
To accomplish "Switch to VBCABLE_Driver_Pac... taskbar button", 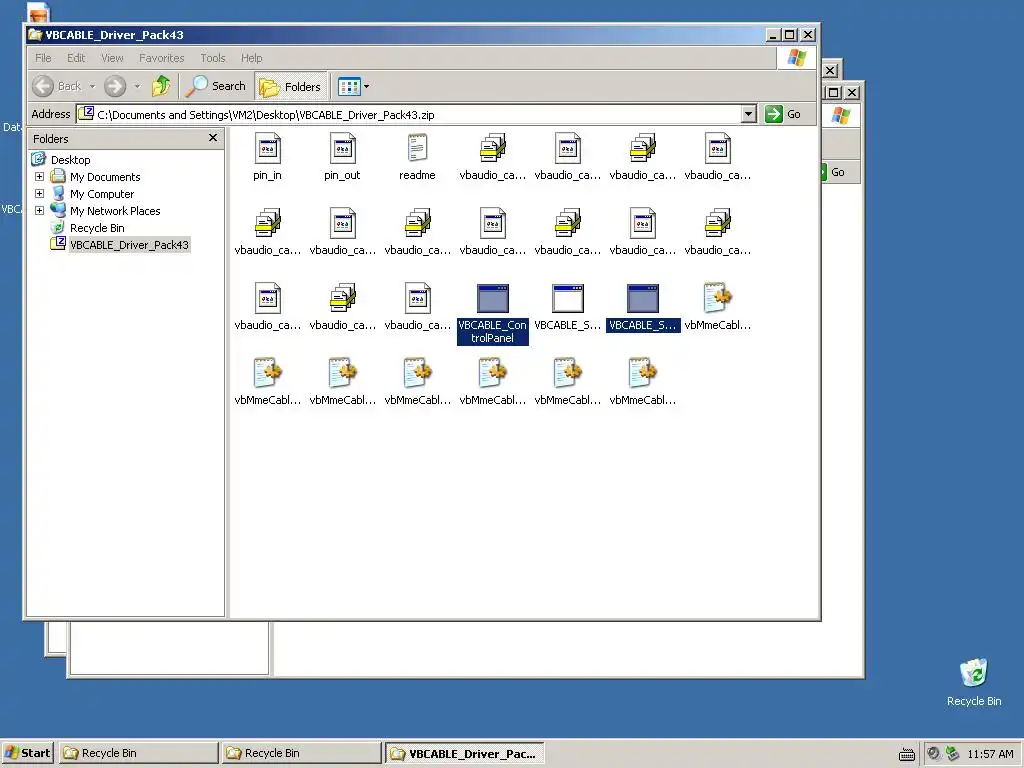I will click(x=464, y=754).
